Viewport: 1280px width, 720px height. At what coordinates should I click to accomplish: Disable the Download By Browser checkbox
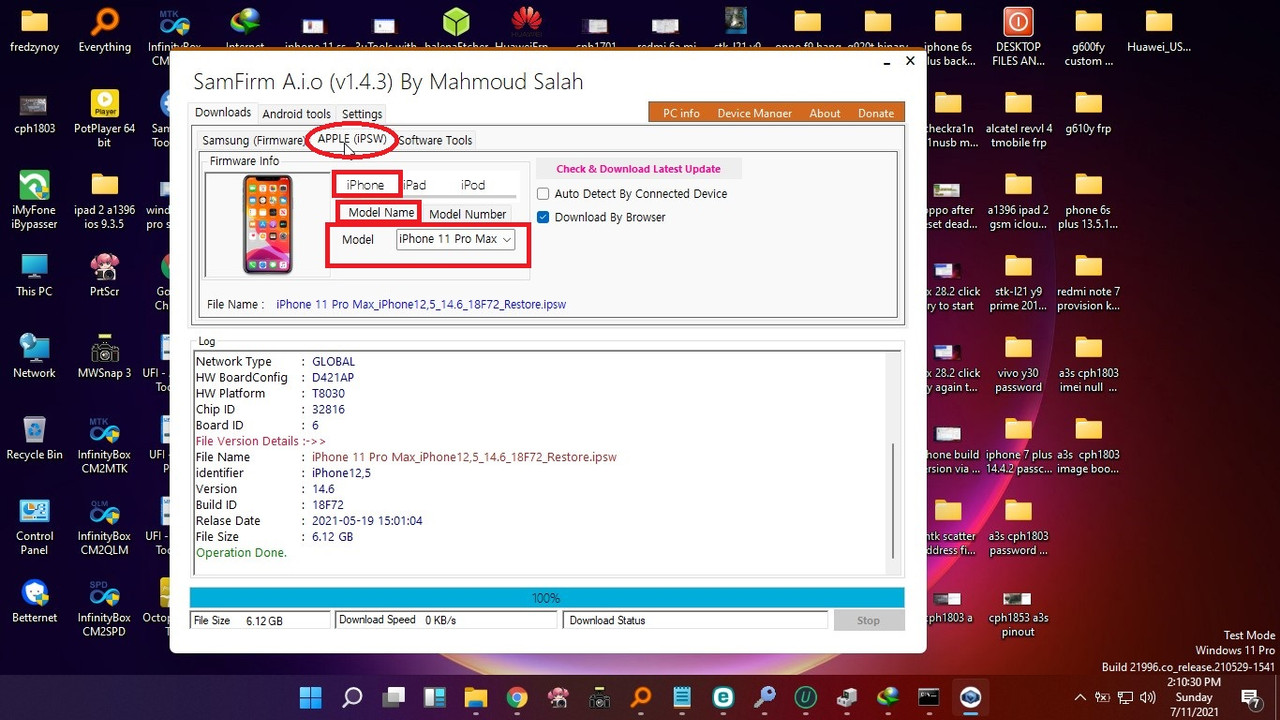tap(542, 217)
